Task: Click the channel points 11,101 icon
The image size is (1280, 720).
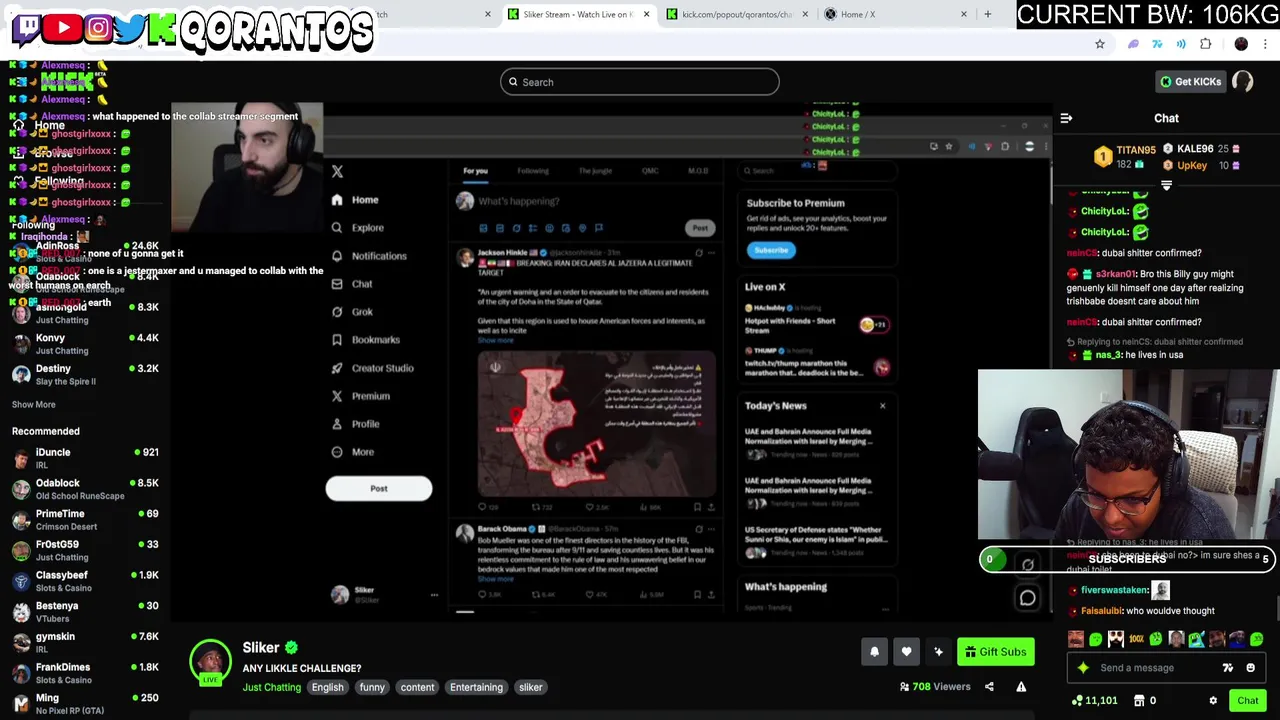Action: (1077, 701)
